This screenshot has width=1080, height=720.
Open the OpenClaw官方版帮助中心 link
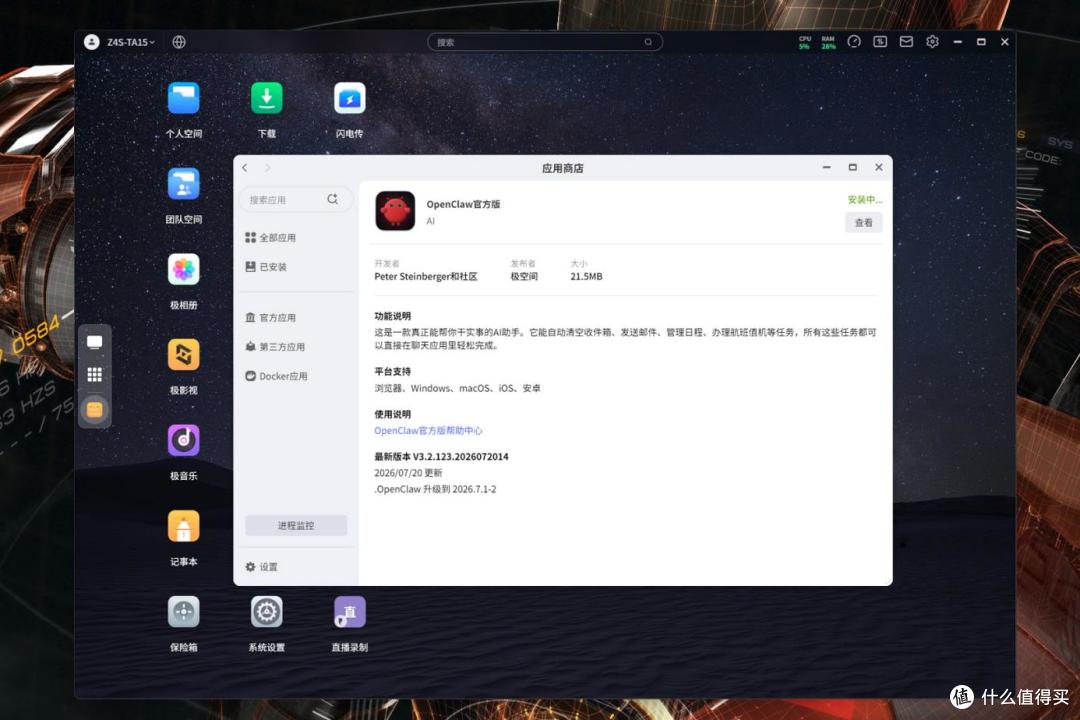coord(428,431)
